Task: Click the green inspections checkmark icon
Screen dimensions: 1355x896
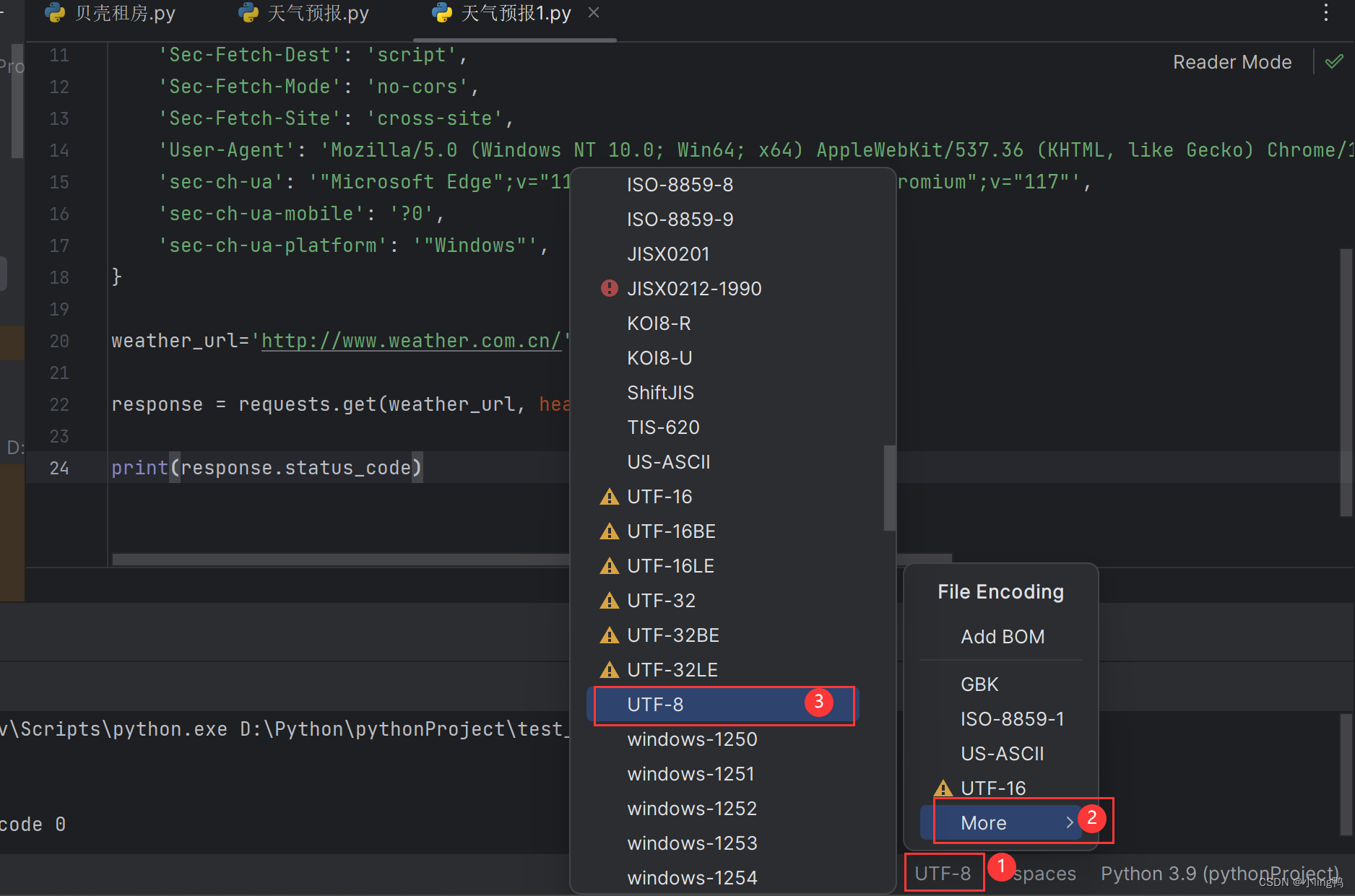Action: pyautogui.click(x=1333, y=61)
